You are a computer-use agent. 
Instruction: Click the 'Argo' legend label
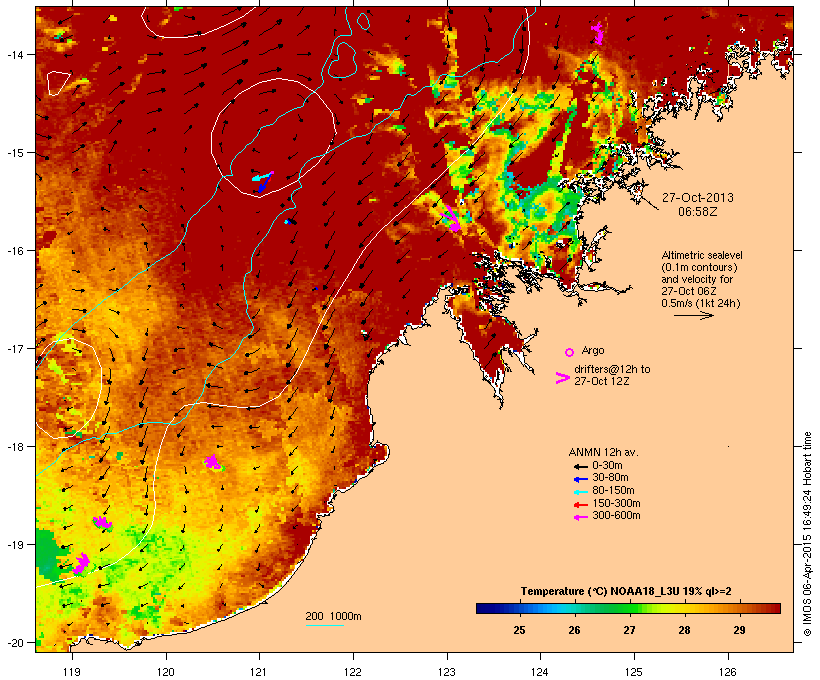click(x=593, y=350)
